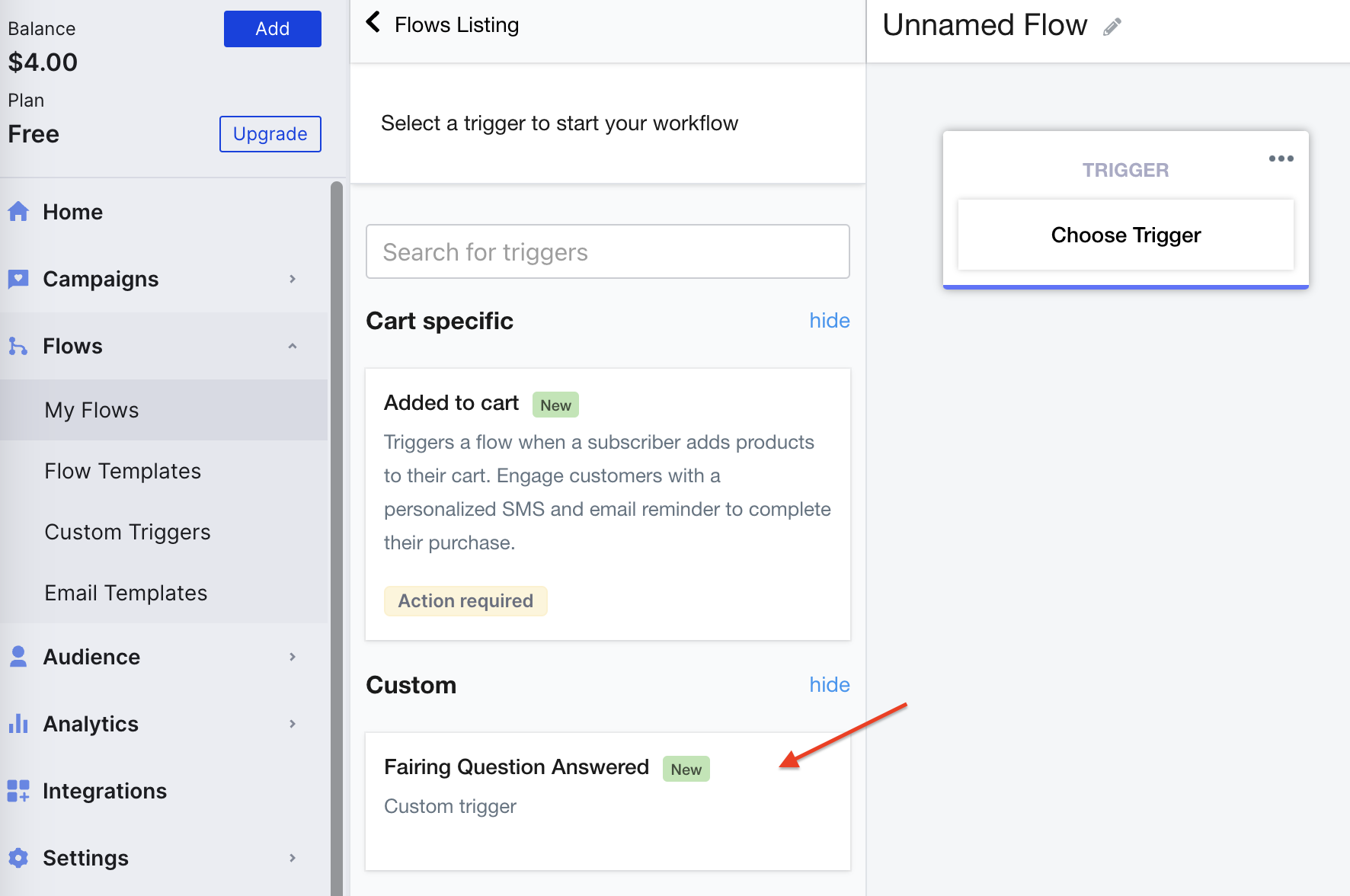Click the Audience person icon
This screenshot has height=896, width=1350.
[18, 656]
